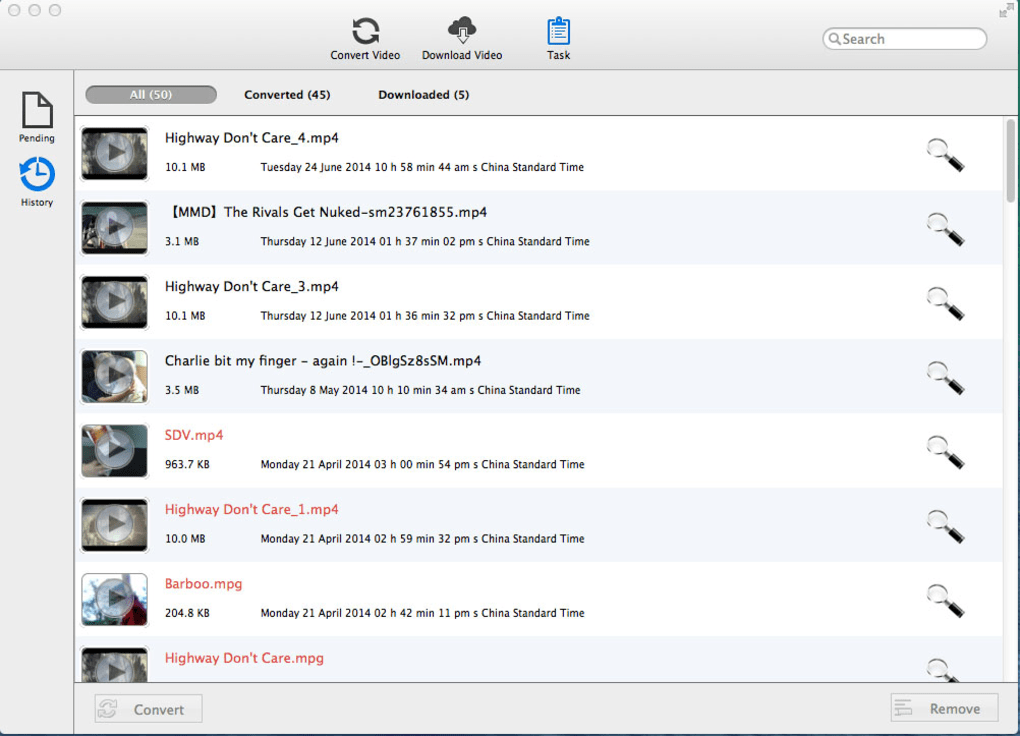1020x736 pixels.
Task: Switch to the Converted (45) tab
Action: [287, 94]
